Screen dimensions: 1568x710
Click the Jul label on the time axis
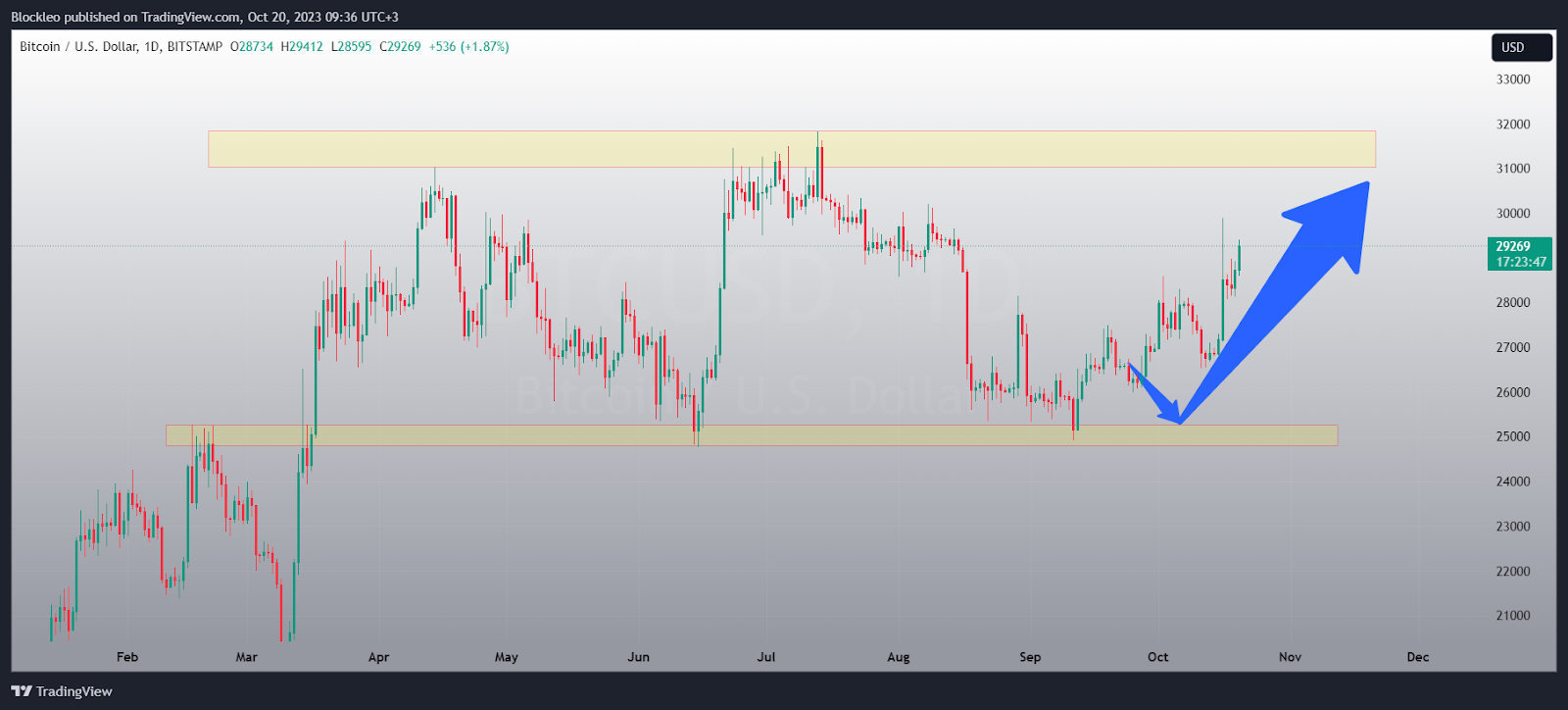(x=766, y=657)
